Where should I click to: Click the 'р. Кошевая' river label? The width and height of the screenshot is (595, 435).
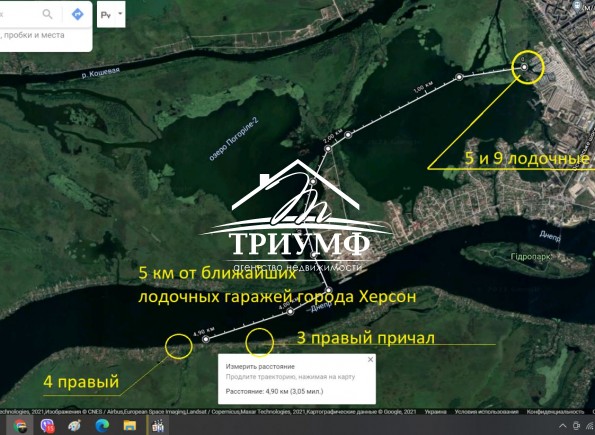pyautogui.click(x=101, y=72)
